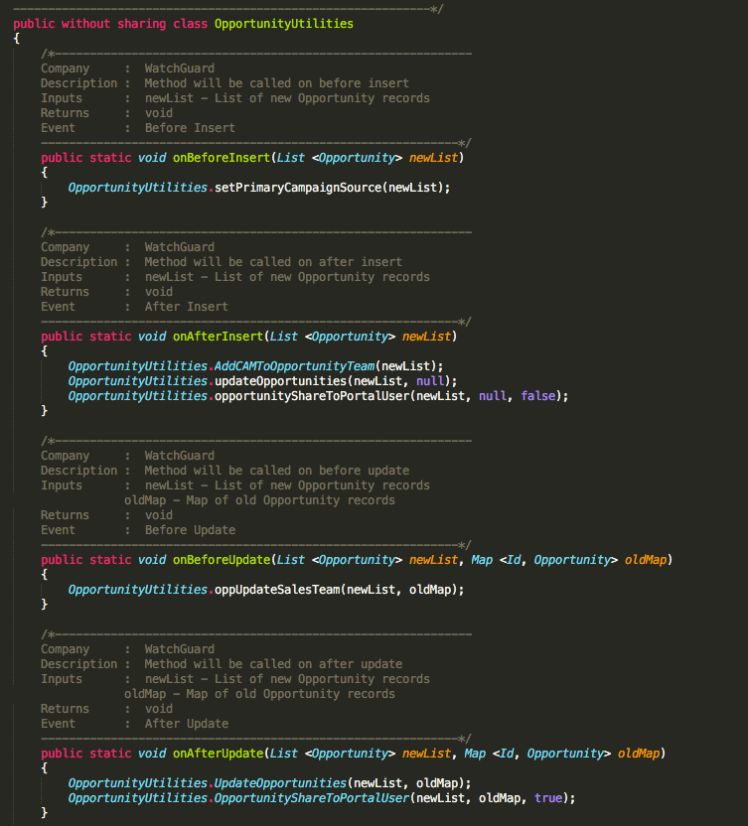Click the 'Before Update' event comment text
Image resolution: width=748 pixels, height=826 pixels.
point(190,530)
